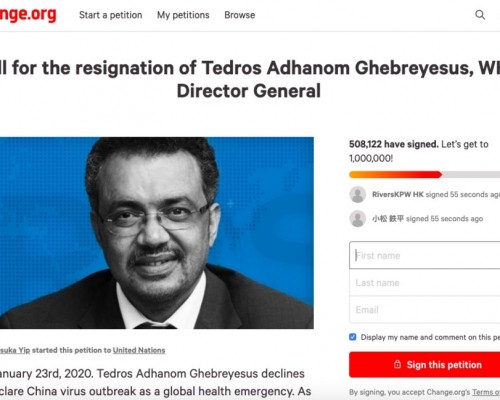Click RiversKPW HK signer avatar
The image size is (500, 400).
pos(358,194)
